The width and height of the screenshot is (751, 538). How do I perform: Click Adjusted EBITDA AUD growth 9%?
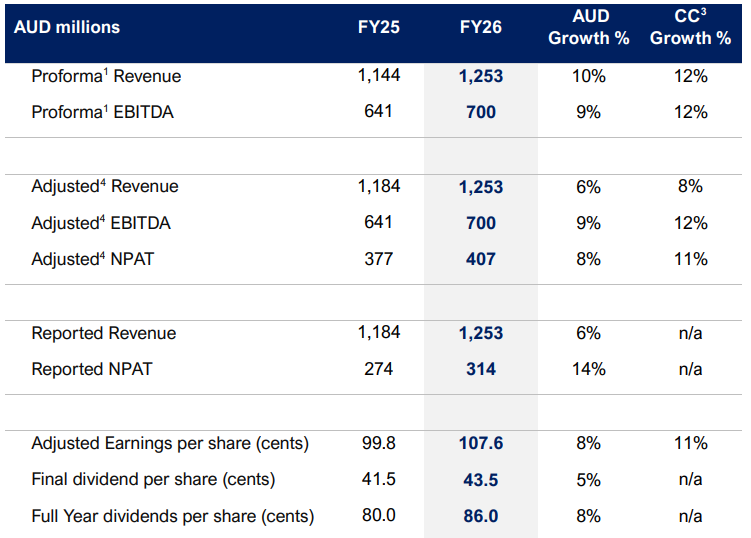[x=589, y=223]
